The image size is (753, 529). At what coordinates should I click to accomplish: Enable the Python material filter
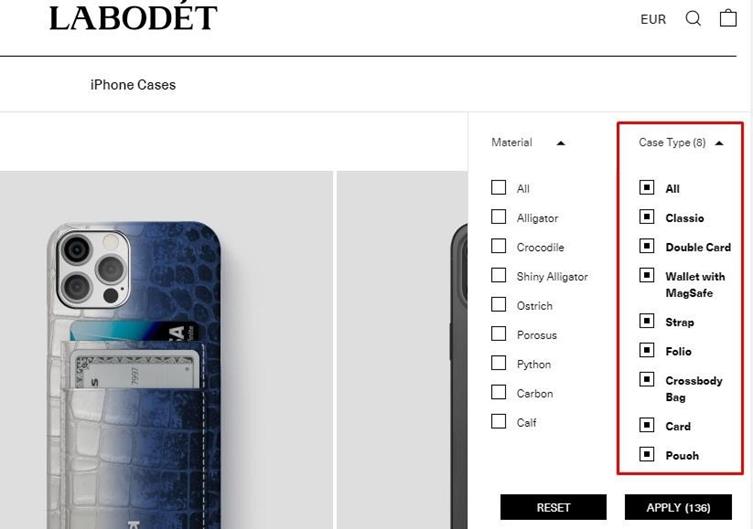pyautogui.click(x=498, y=363)
